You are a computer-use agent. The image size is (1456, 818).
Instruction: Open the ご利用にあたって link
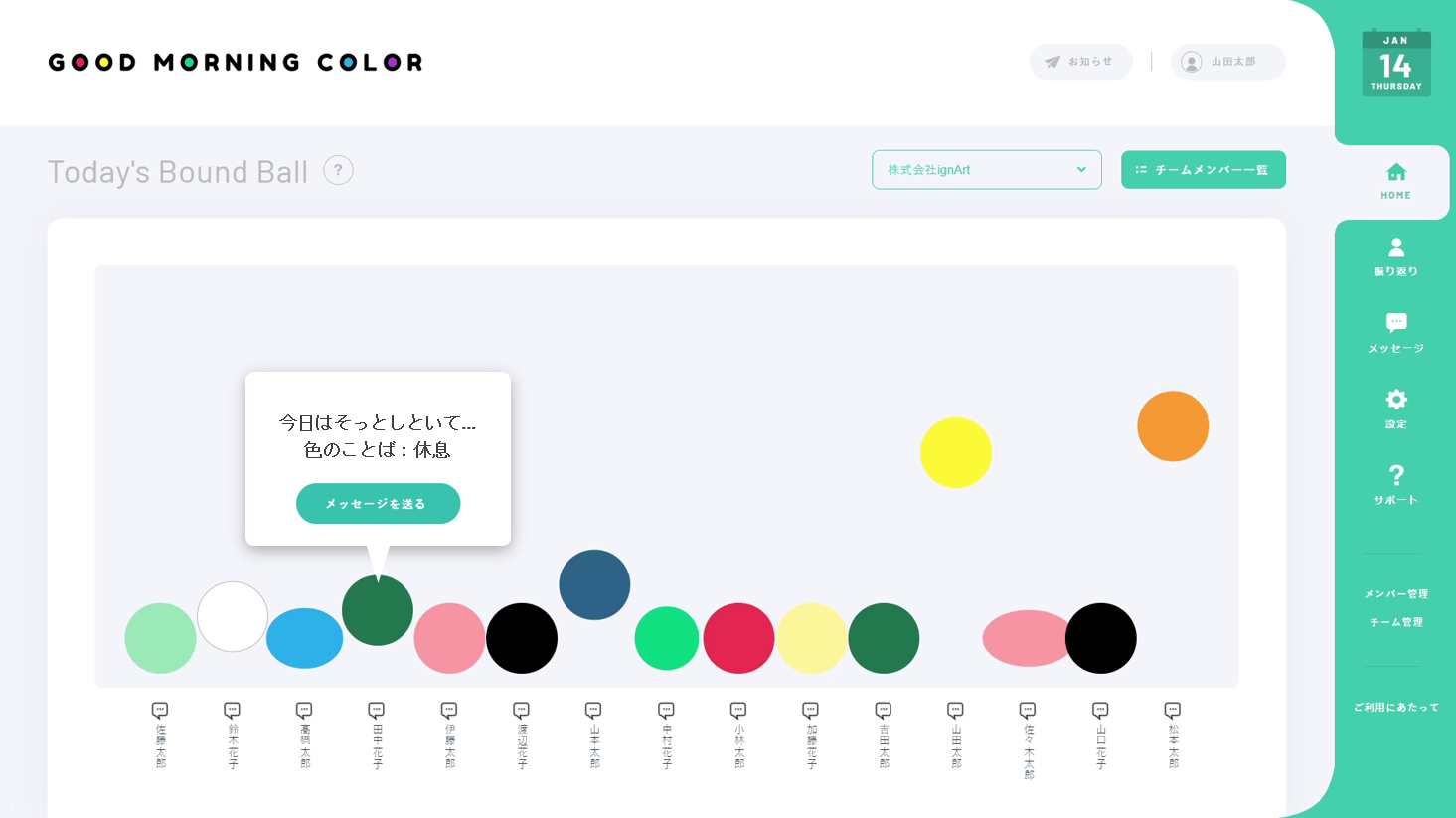click(x=1395, y=708)
